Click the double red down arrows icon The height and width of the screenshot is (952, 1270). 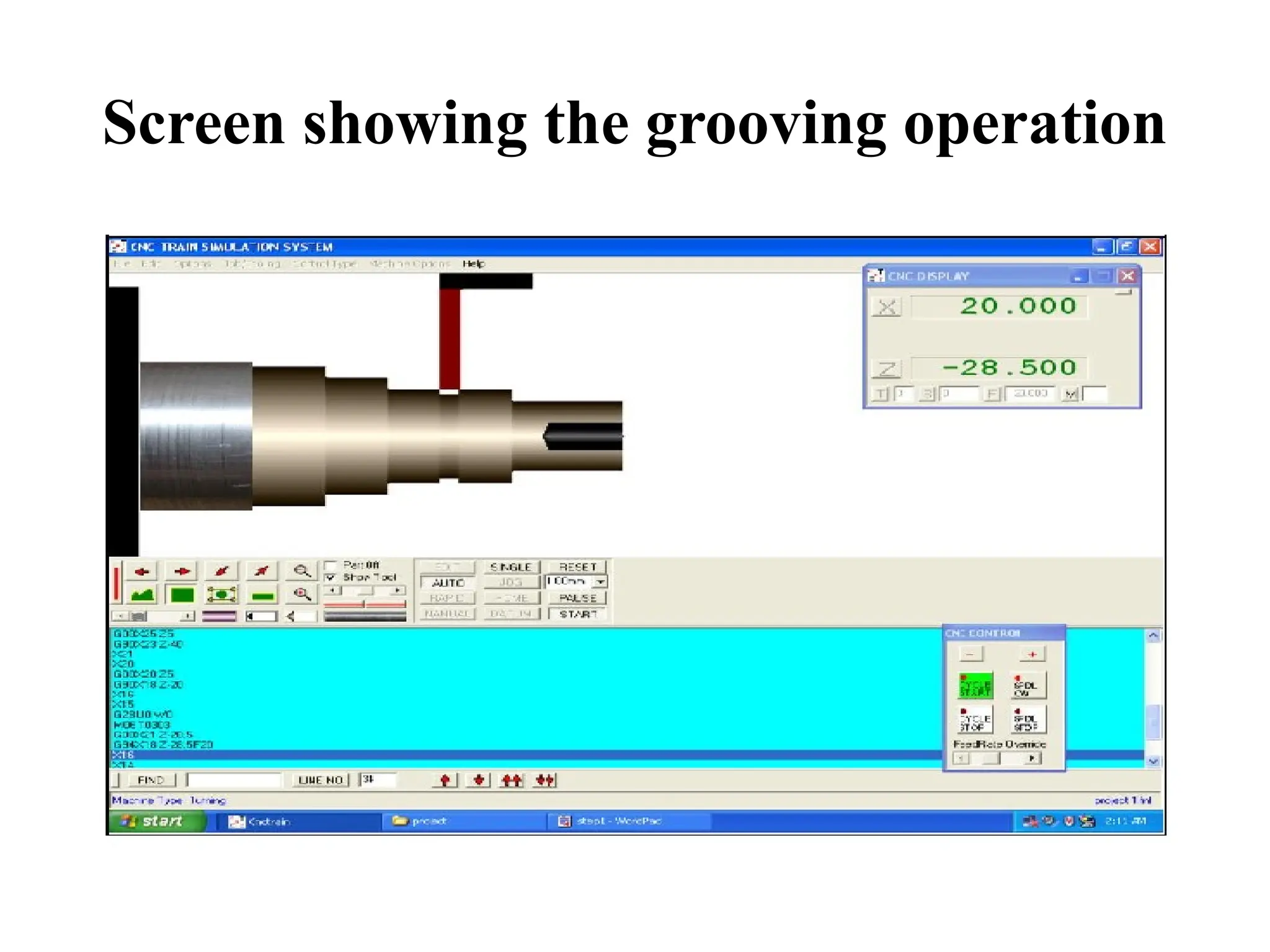545,780
